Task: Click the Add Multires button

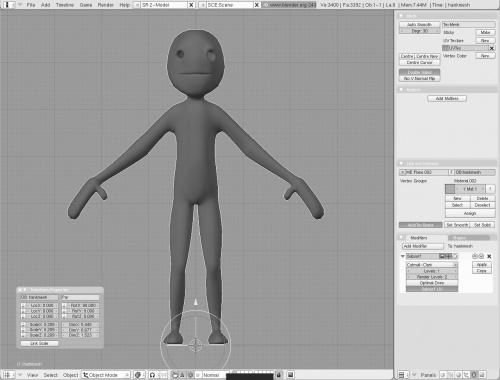Action: [x=447, y=98]
